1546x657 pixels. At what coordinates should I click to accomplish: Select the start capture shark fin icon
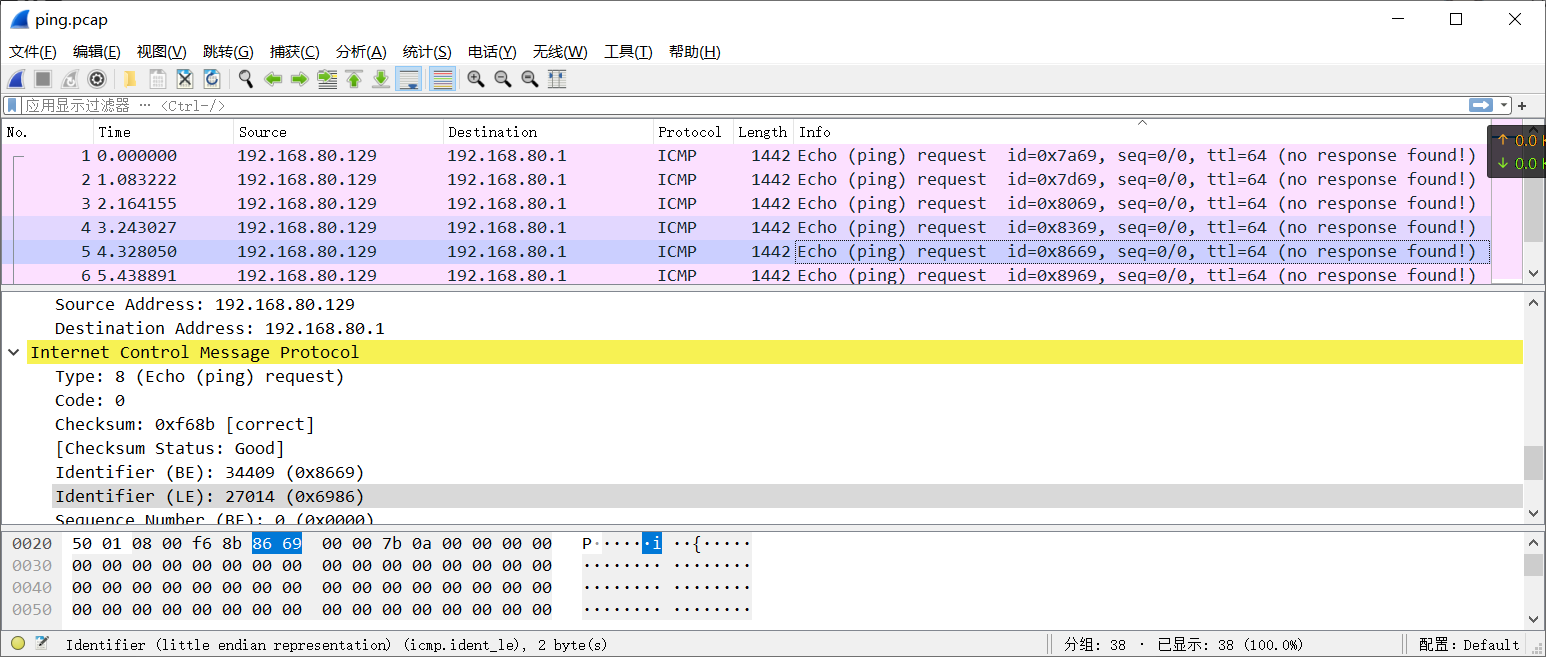coord(14,79)
